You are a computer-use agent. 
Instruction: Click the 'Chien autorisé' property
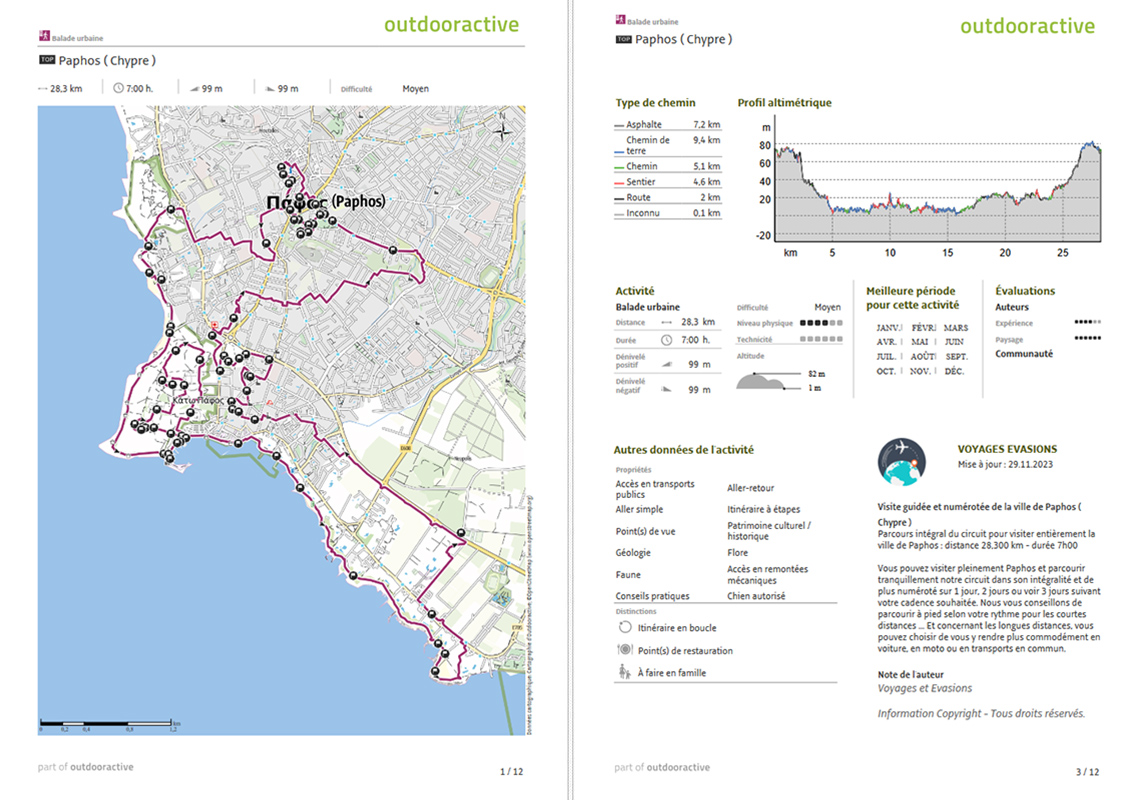coord(756,596)
